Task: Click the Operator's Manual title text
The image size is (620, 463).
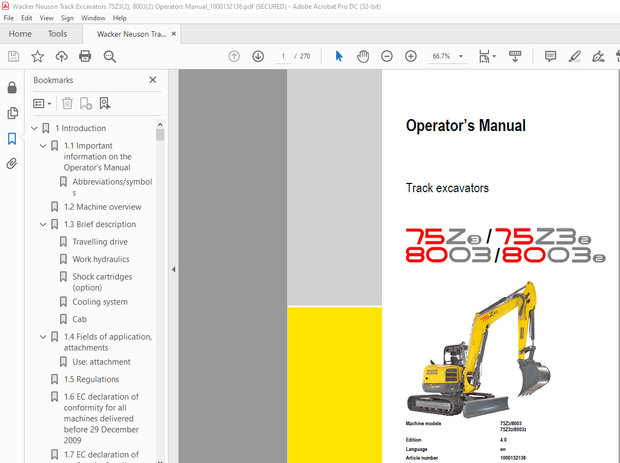Action: point(466,126)
